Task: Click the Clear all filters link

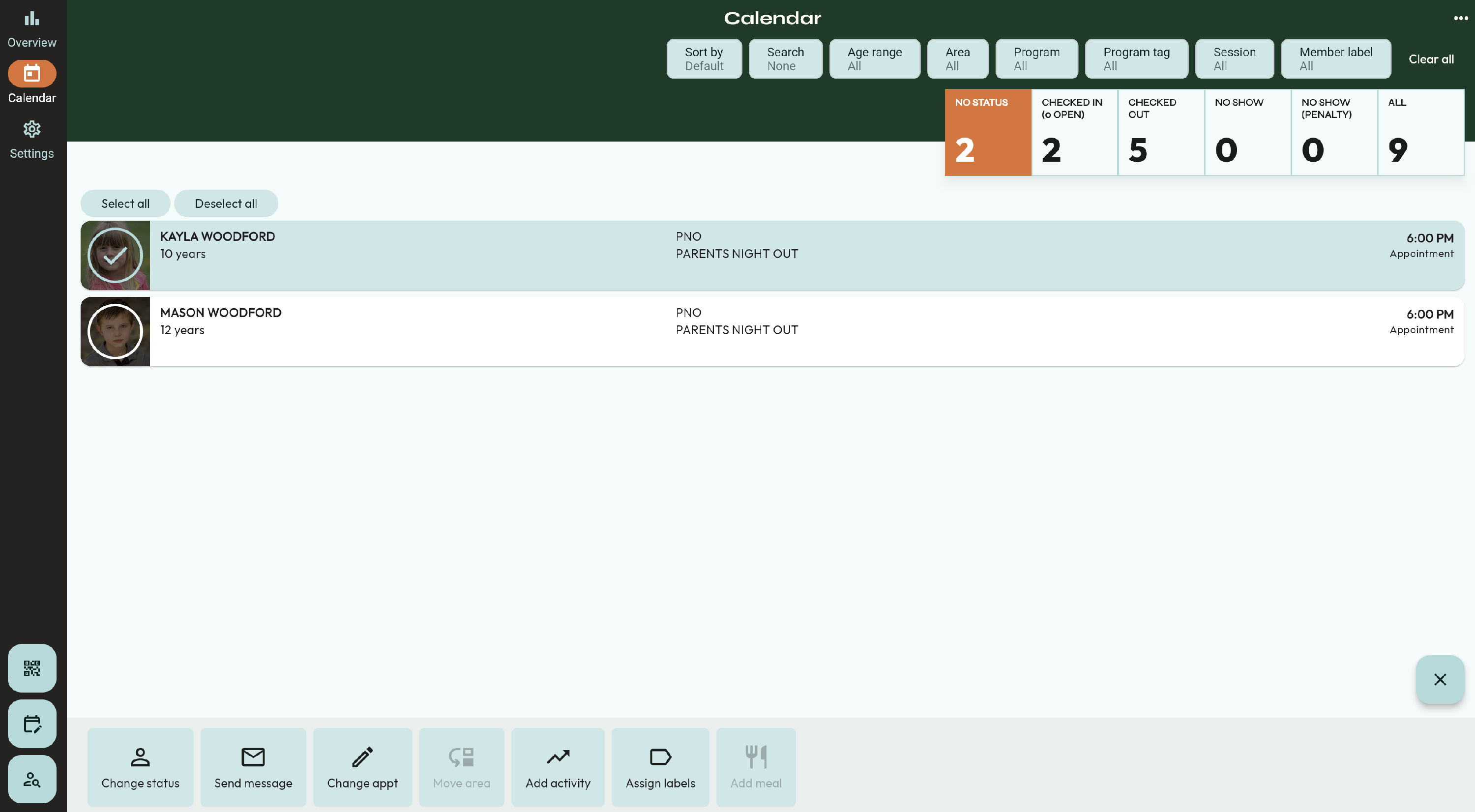Action: pyautogui.click(x=1430, y=59)
